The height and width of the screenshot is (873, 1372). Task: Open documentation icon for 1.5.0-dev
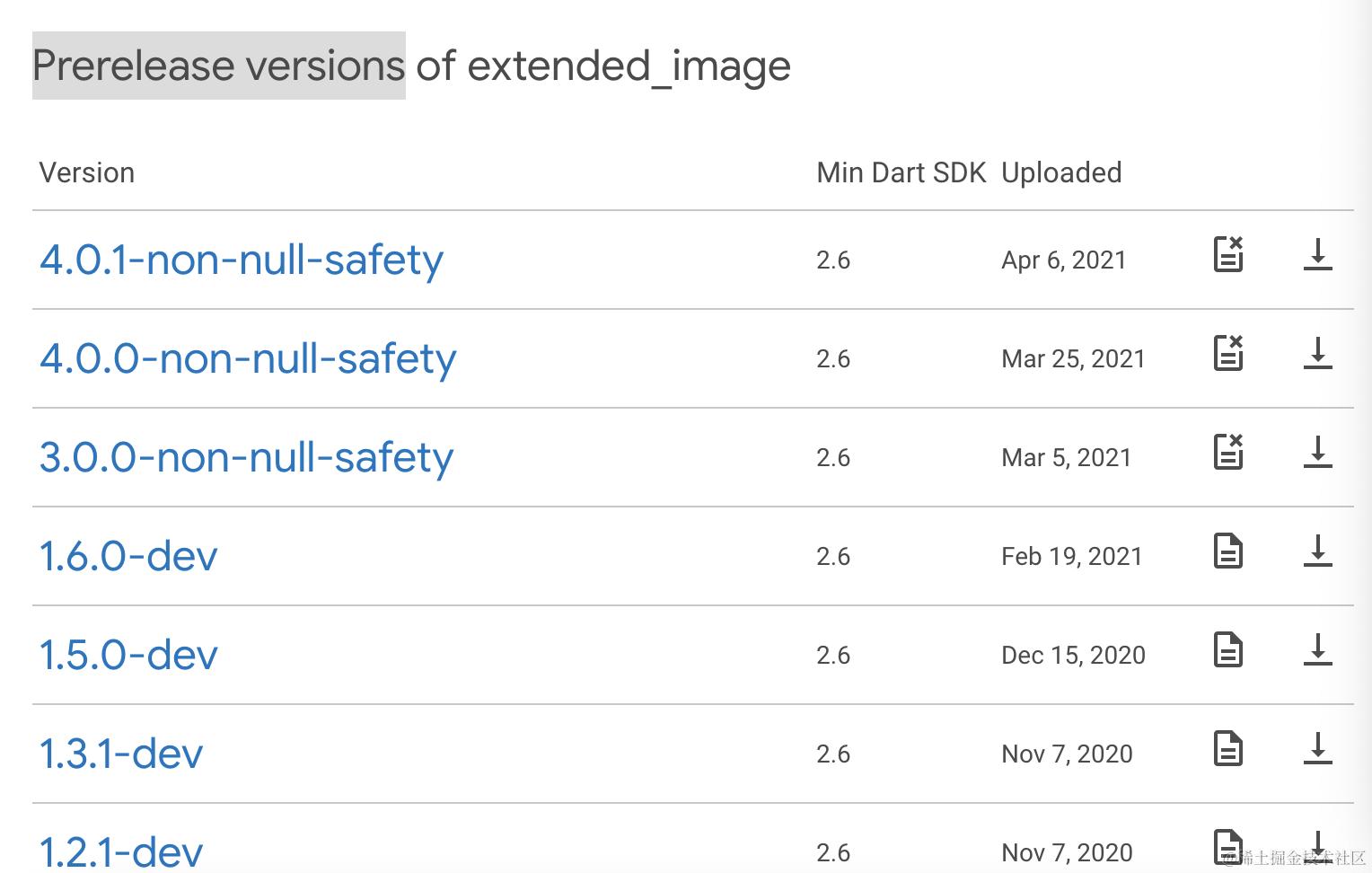coord(1227,649)
